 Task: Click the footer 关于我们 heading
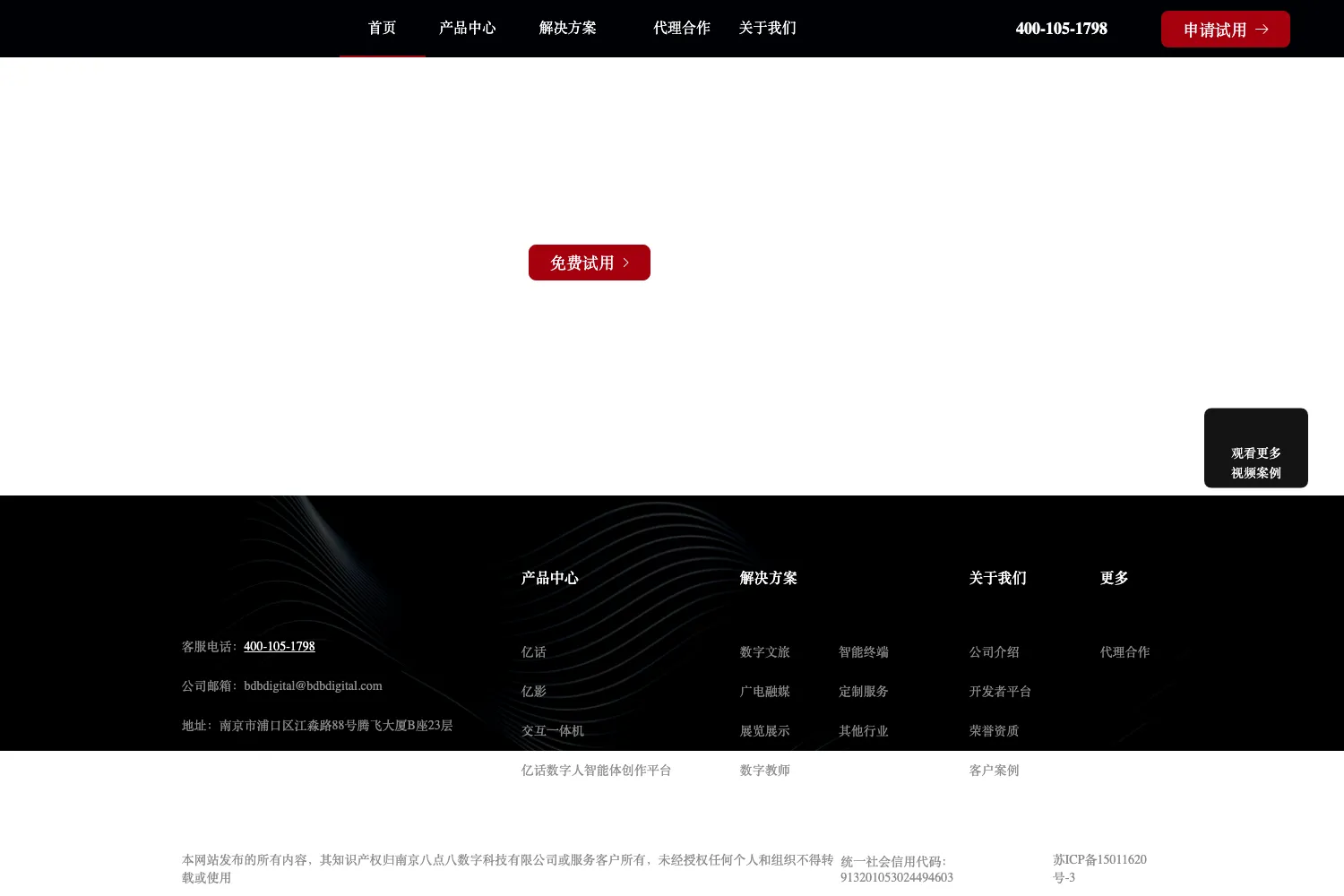click(x=998, y=578)
